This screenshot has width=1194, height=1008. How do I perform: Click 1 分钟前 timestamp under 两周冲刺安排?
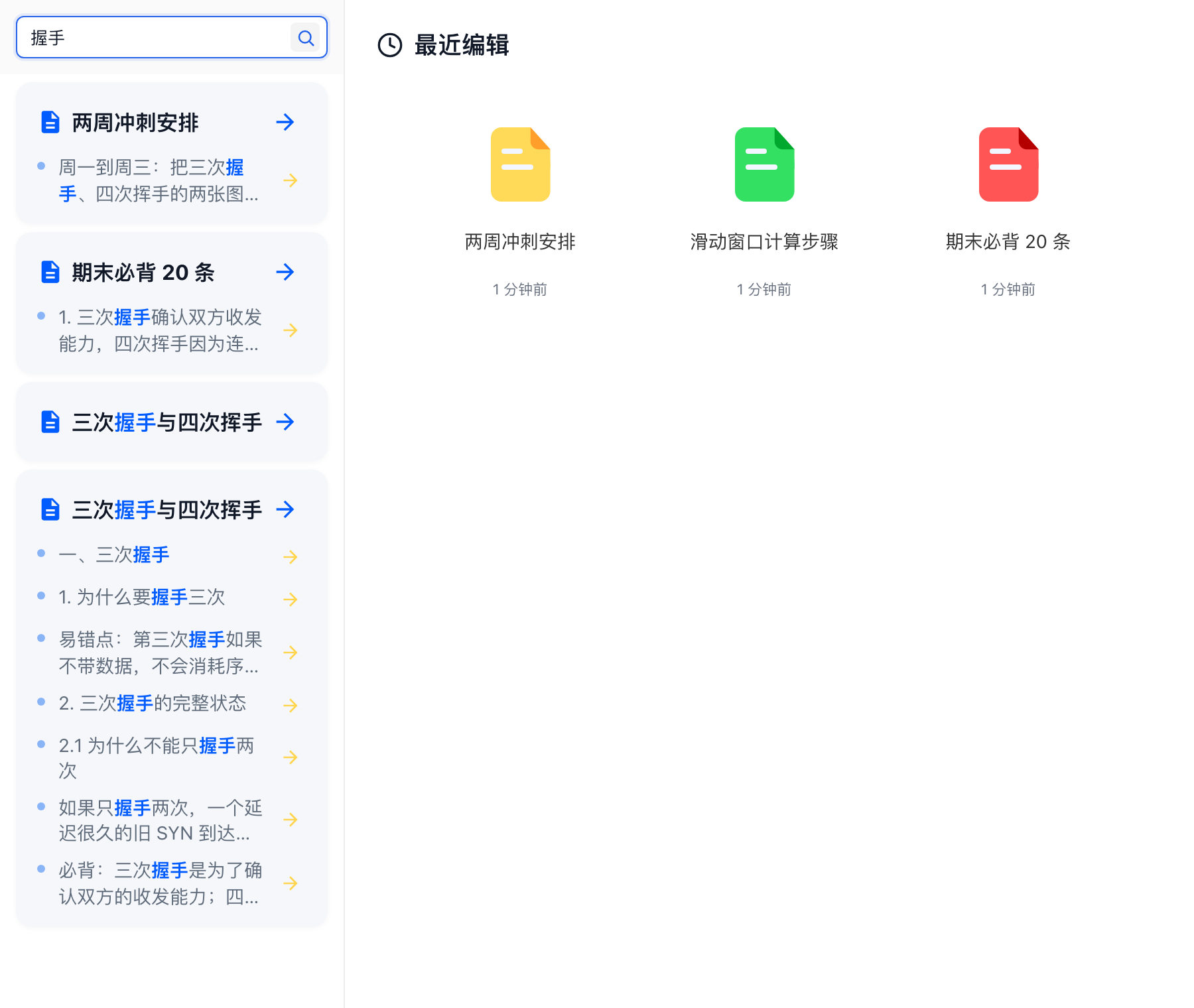click(x=520, y=289)
